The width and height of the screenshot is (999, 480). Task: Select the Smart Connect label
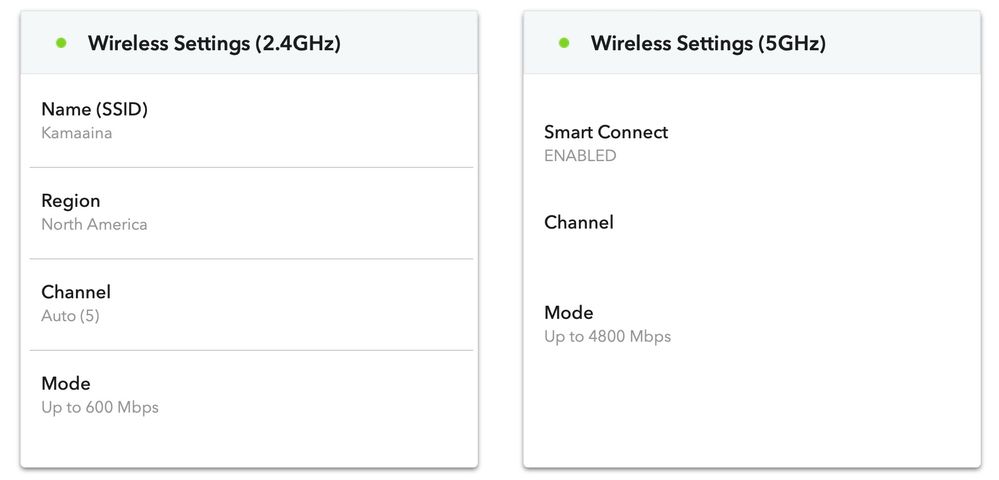pyautogui.click(x=606, y=132)
